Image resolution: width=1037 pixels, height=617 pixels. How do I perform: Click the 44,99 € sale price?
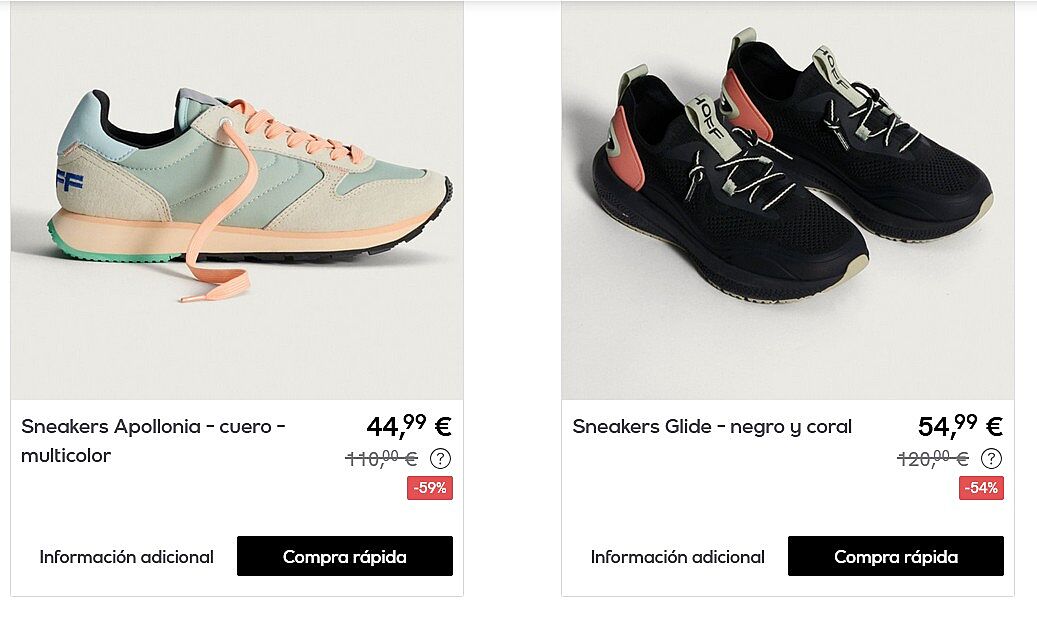(409, 426)
